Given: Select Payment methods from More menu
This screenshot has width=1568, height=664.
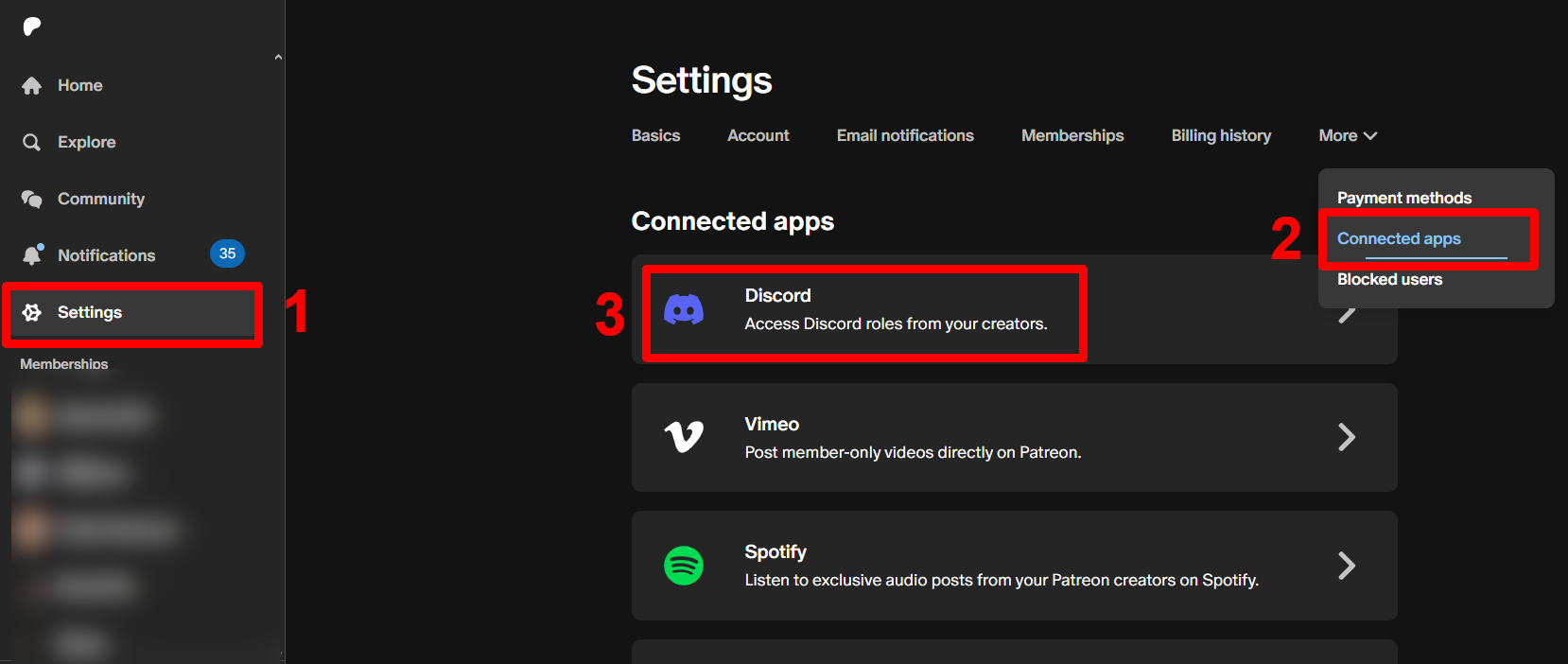Looking at the screenshot, I should pos(1404,198).
